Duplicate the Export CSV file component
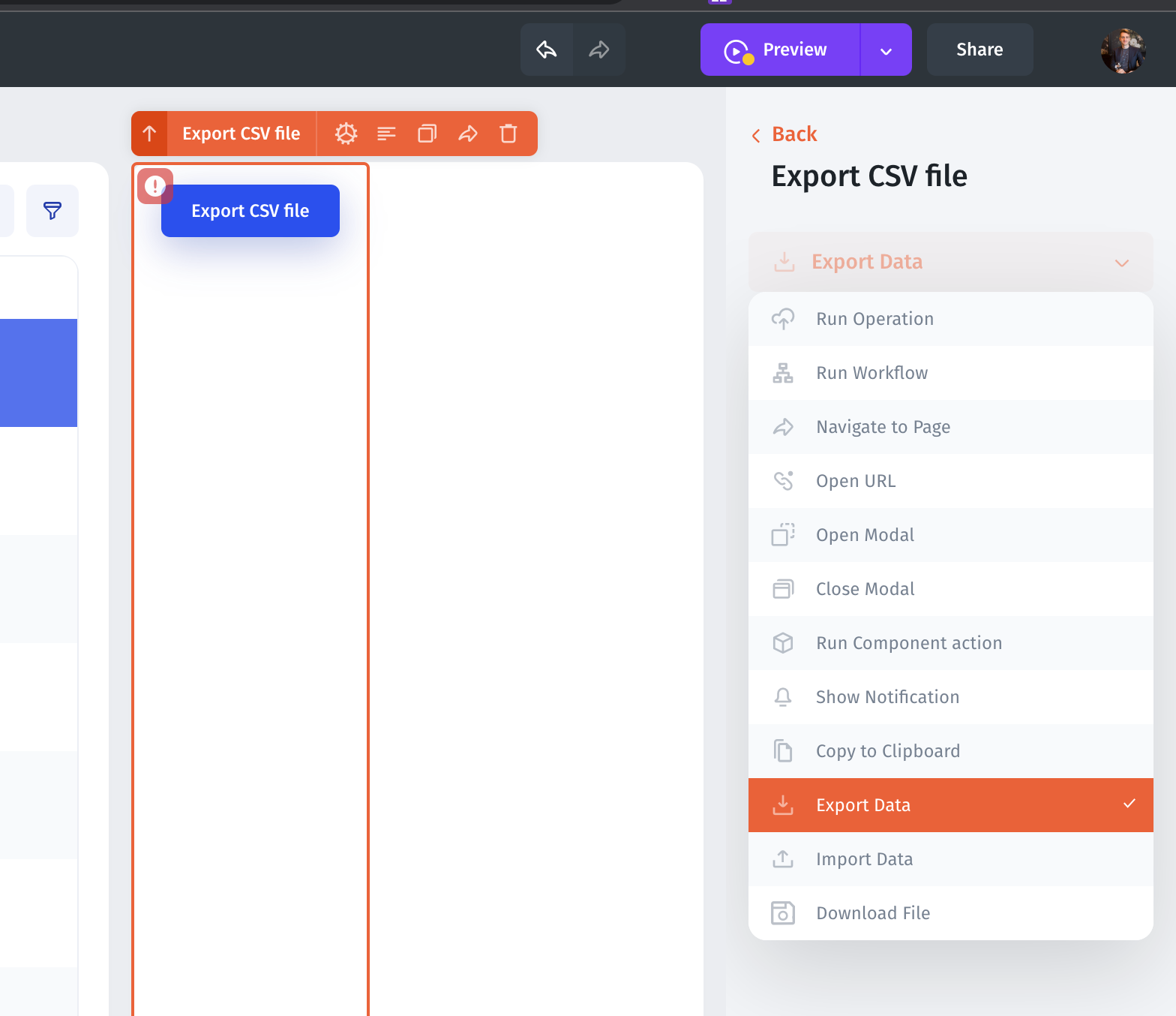The image size is (1176, 1016). tap(427, 134)
